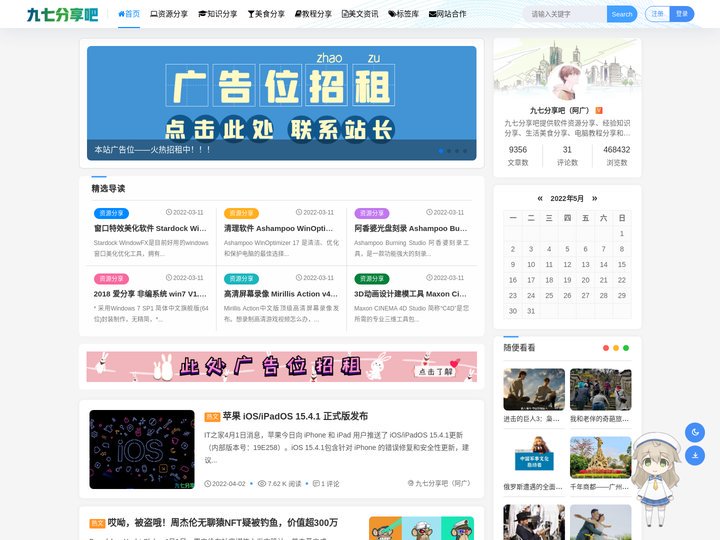720x540 pixels.
Task: Open the 标签库 menu
Action: (404, 14)
